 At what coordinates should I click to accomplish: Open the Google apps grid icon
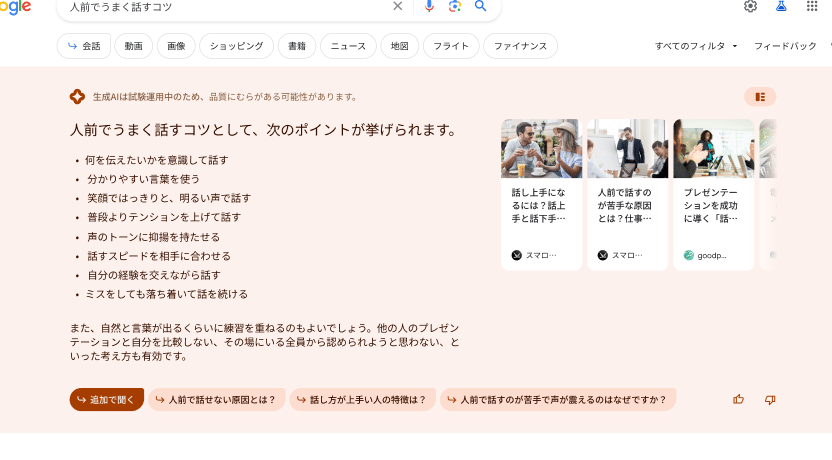812,6
